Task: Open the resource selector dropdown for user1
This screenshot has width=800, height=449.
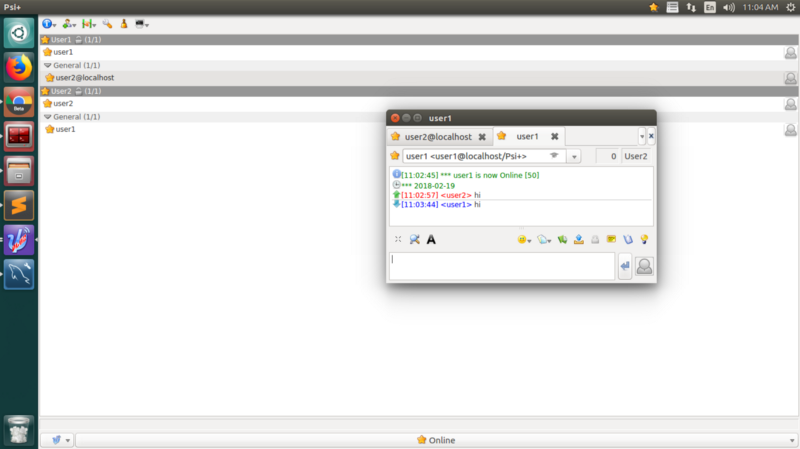Action: pyautogui.click(x=573, y=156)
